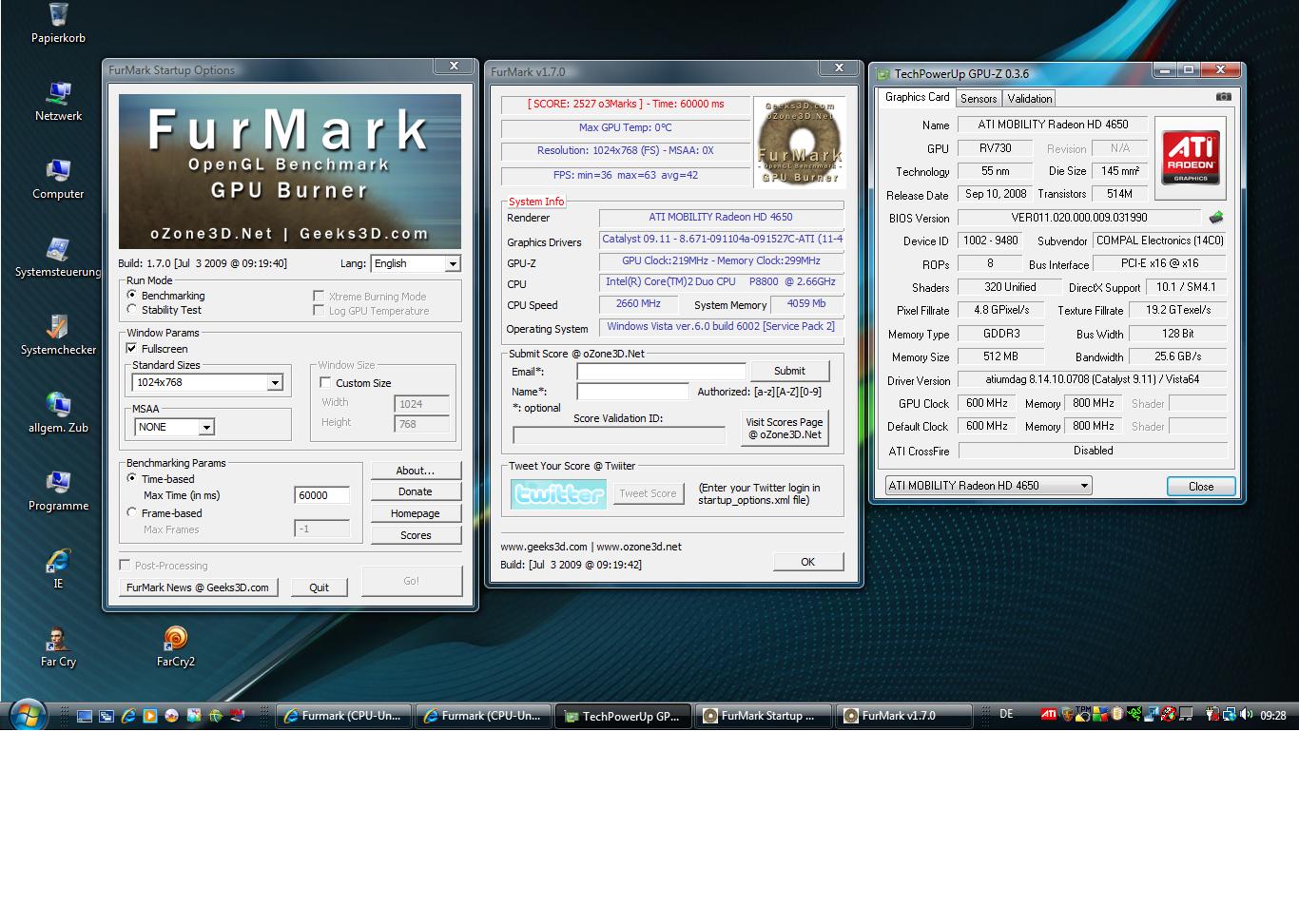This screenshot has height=924, width=1299.
Task: Open the Windows Start orb
Action: click(27, 715)
